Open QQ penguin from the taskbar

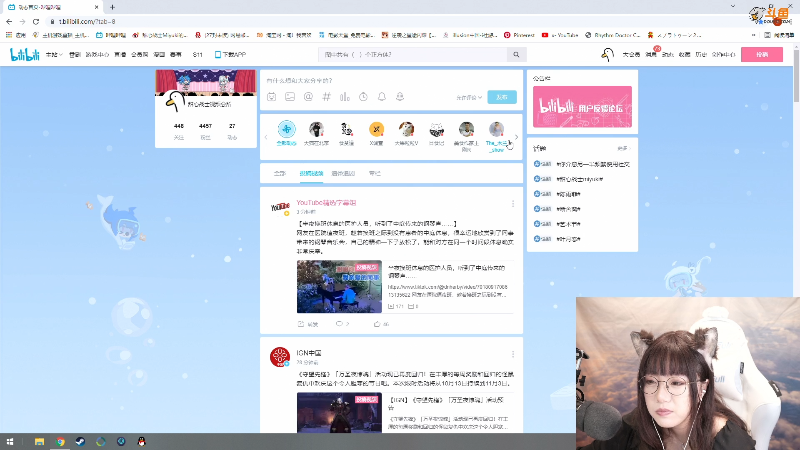[x=141, y=442]
